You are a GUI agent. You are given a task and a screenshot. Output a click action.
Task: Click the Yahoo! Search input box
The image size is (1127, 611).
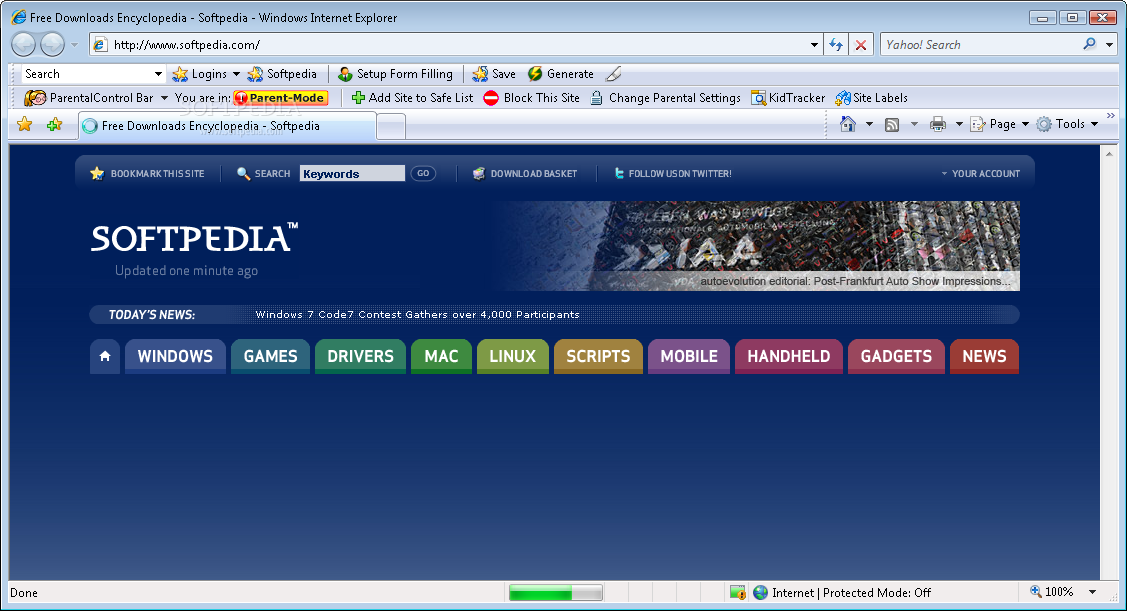pyautogui.click(x=981, y=45)
